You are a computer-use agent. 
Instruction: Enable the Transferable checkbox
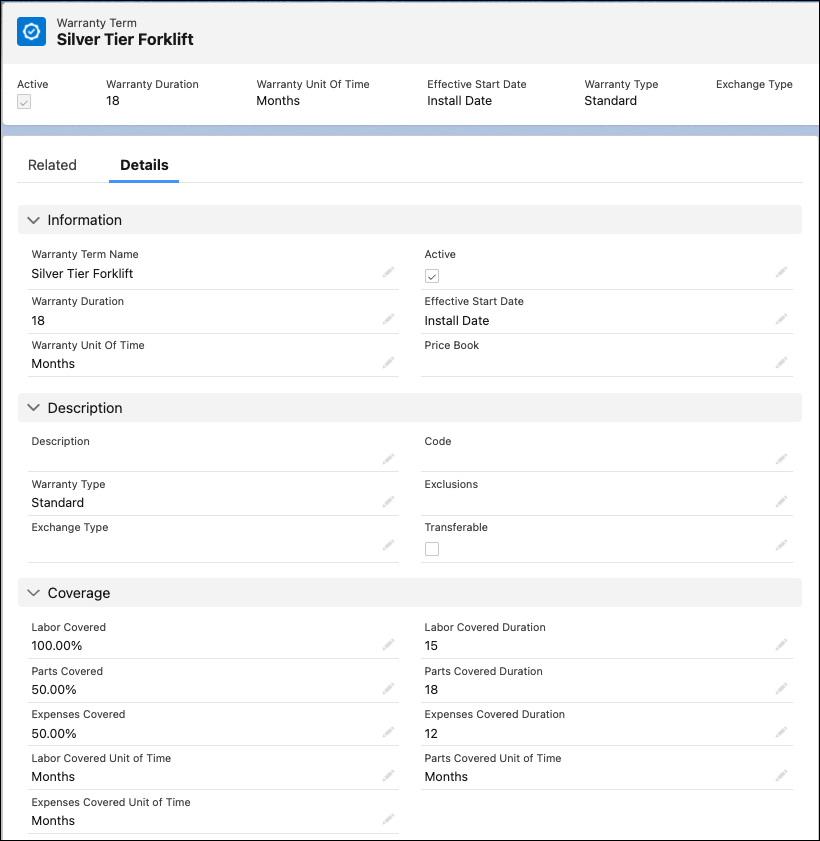point(432,549)
